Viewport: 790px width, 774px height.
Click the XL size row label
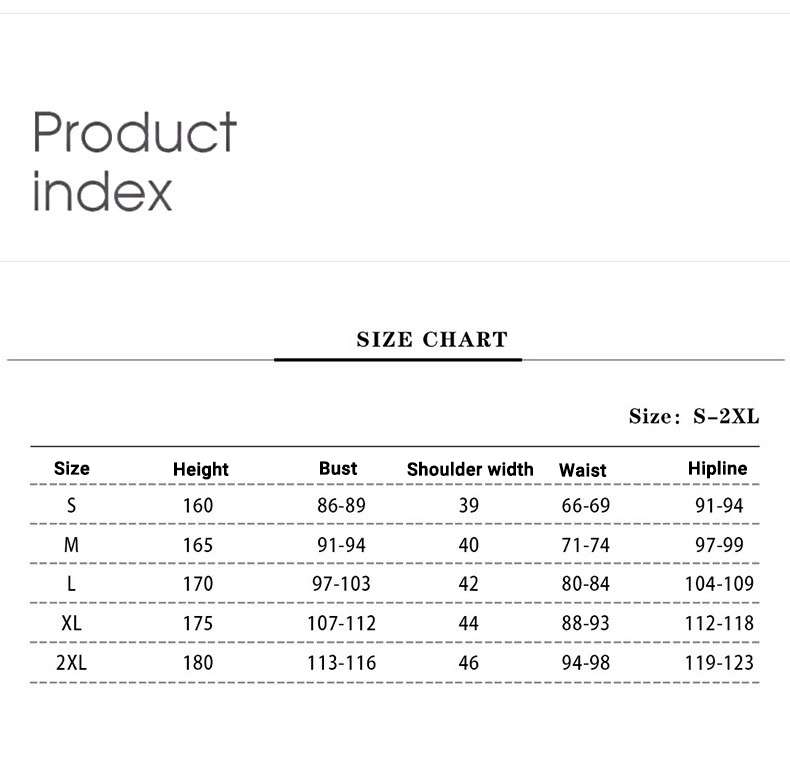[x=72, y=623]
